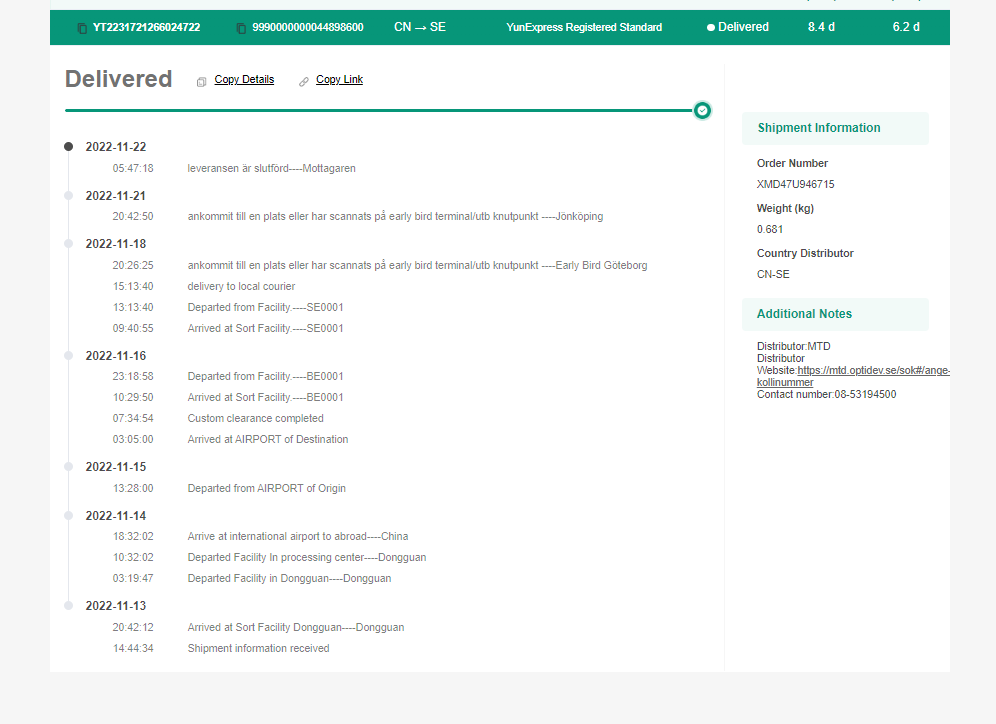The width and height of the screenshot is (996, 724).
Task: Select the 2022-11-16 timeline dot
Action: click(x=68, y=355)
